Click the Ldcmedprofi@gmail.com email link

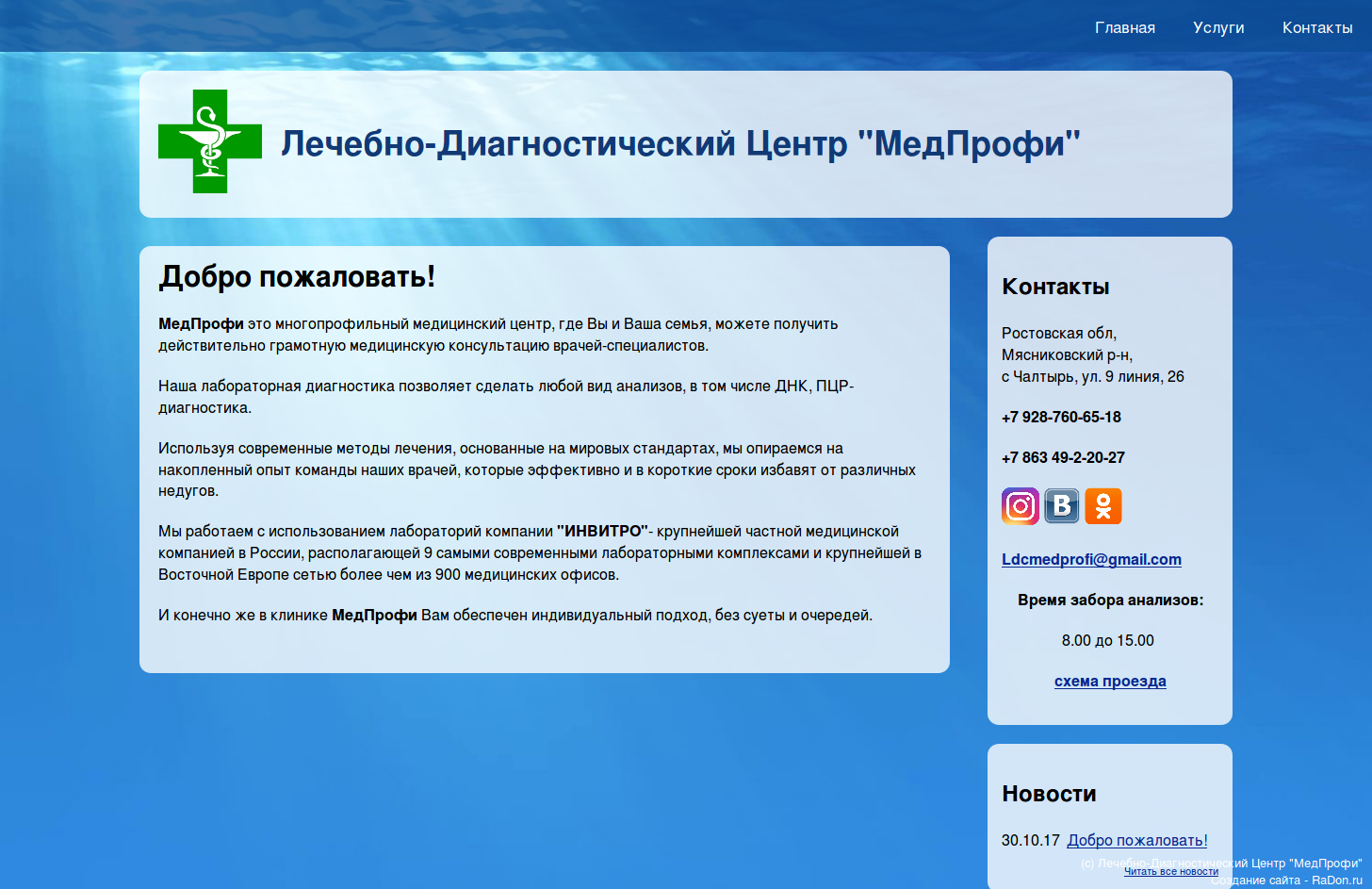pyautogui.click(x=1091, y=559)
